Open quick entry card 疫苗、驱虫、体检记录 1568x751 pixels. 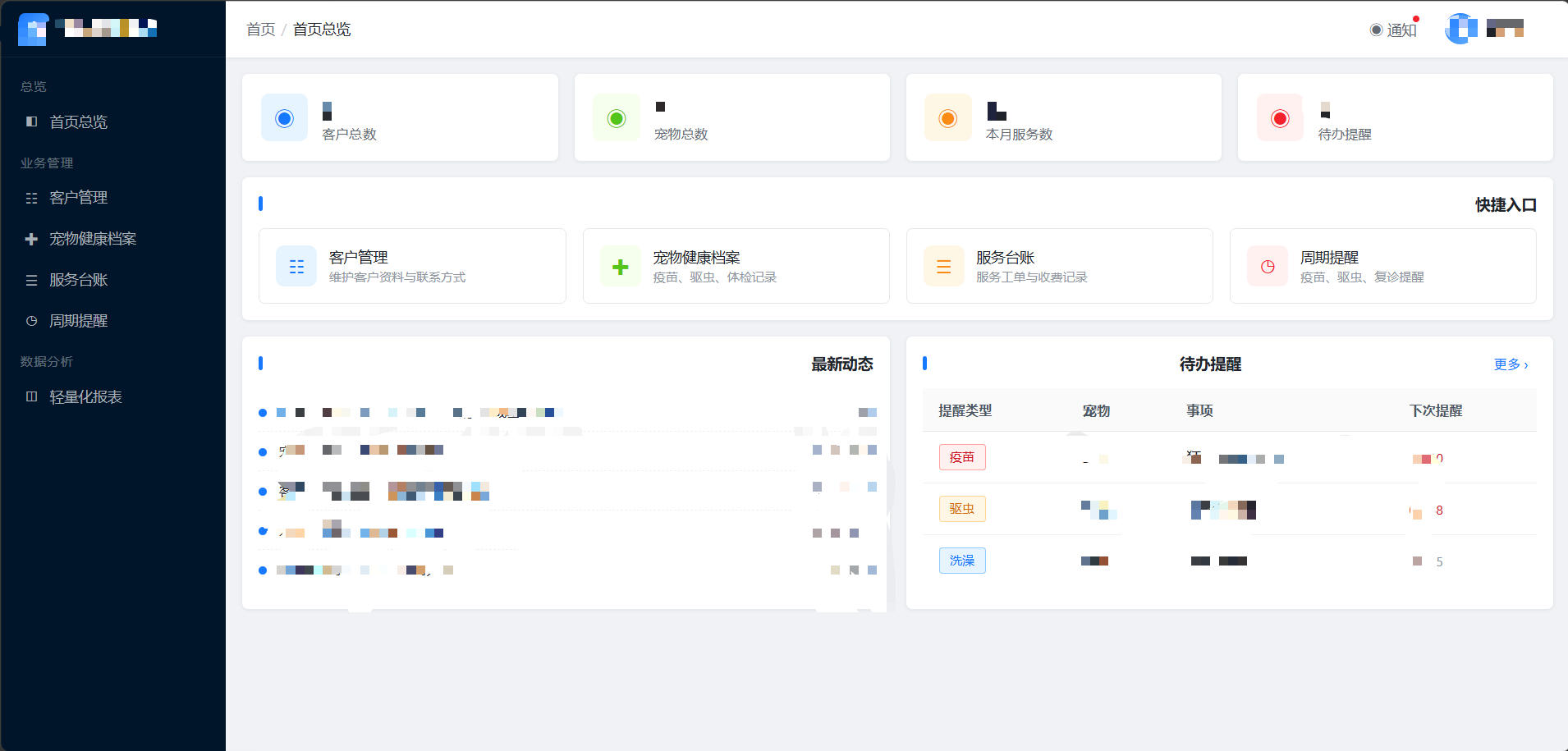[736, 266]
